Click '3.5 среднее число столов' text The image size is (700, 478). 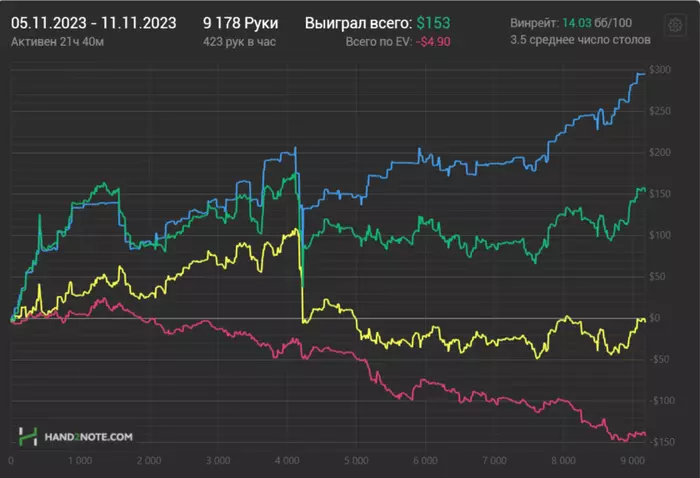(580, 40)
